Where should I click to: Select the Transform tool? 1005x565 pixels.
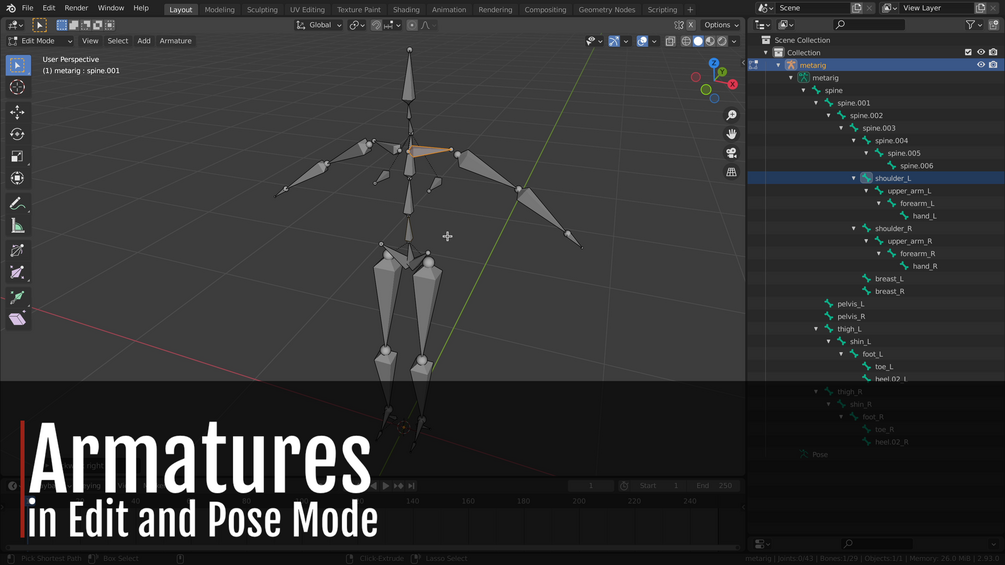17,178
